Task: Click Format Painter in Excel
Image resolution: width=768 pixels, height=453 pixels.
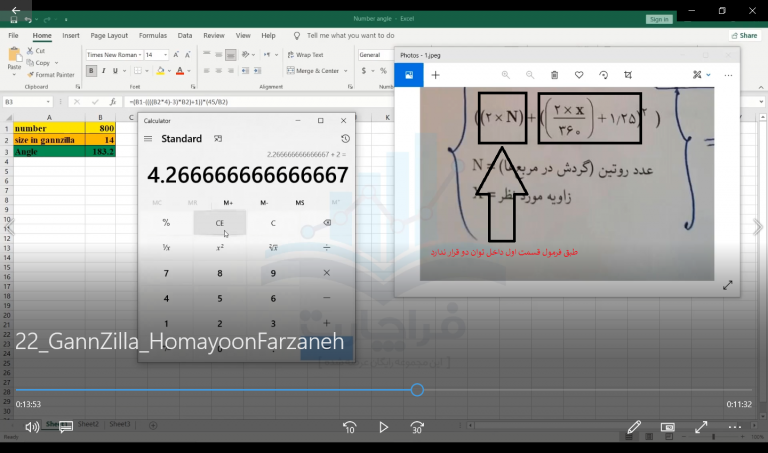Action: click(51, 75)
